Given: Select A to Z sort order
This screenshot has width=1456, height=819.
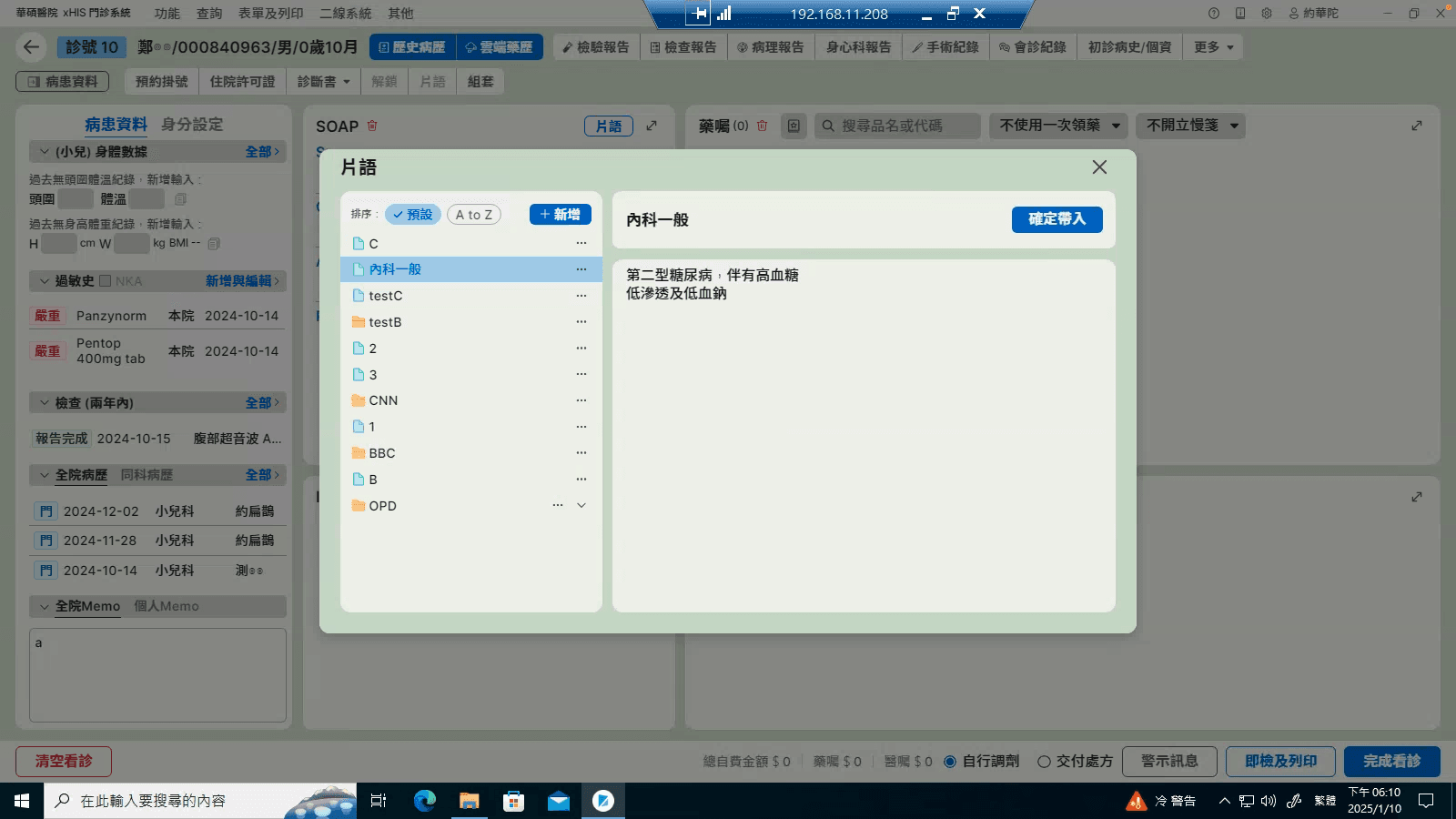Looking at the screenshot, I should tap(474, 215).
